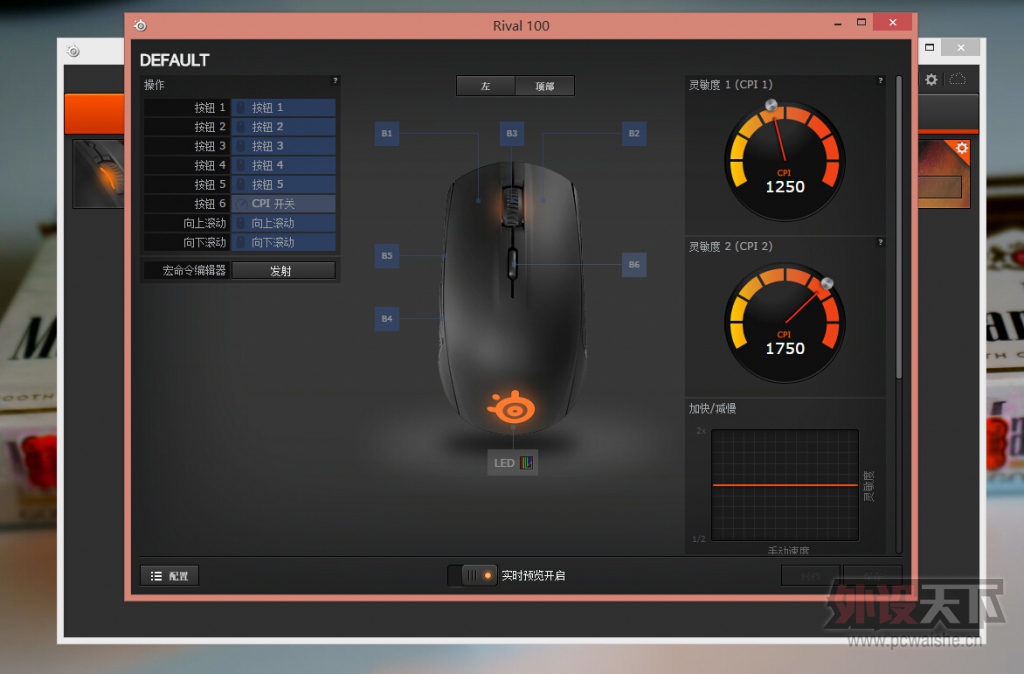Open the 按钮 1 assignment dropdown
1024x674 pixels.
tap(283, 107)
